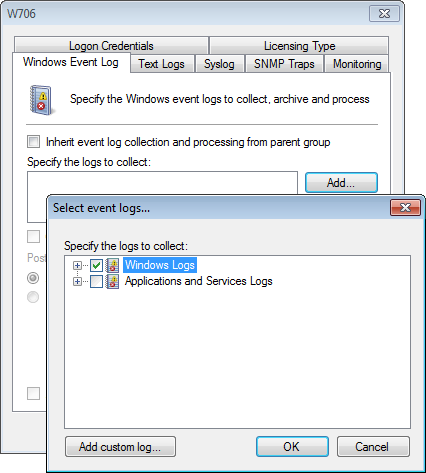Click the Add... button
The image size is (426, 473).
tap(341, 183)
